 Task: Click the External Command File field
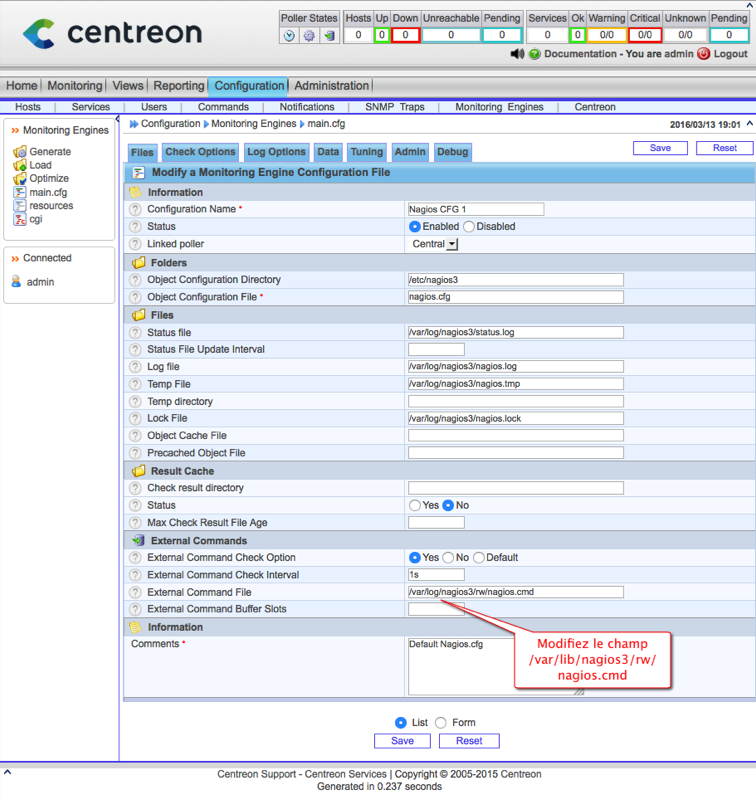(515, 592)
